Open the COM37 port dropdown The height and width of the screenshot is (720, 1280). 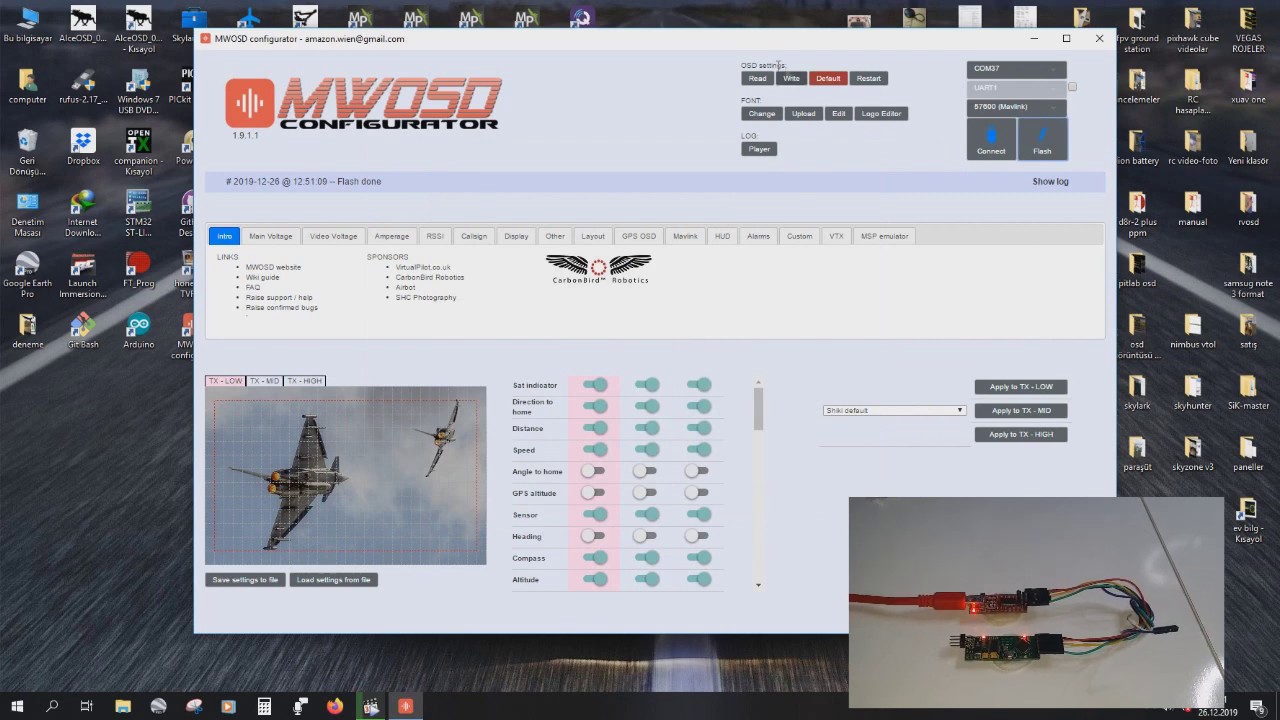pyautogui.click(x=1016, y=69)
